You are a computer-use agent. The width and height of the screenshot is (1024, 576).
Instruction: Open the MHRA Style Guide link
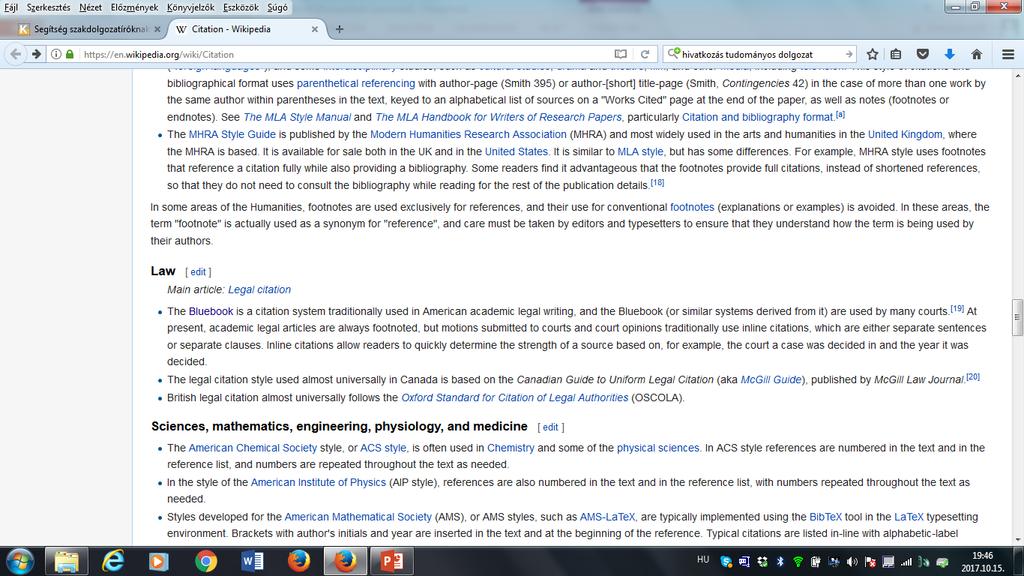tap(232, 135)
